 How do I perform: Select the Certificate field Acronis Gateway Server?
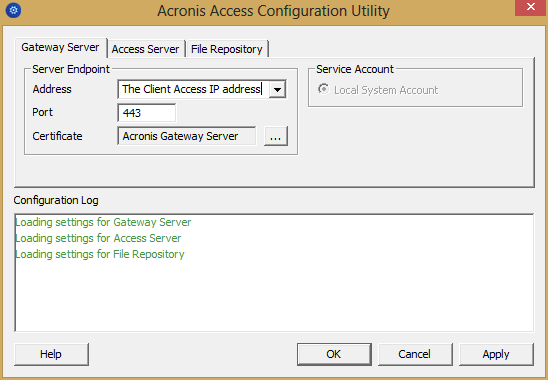(x=187, y=136)
